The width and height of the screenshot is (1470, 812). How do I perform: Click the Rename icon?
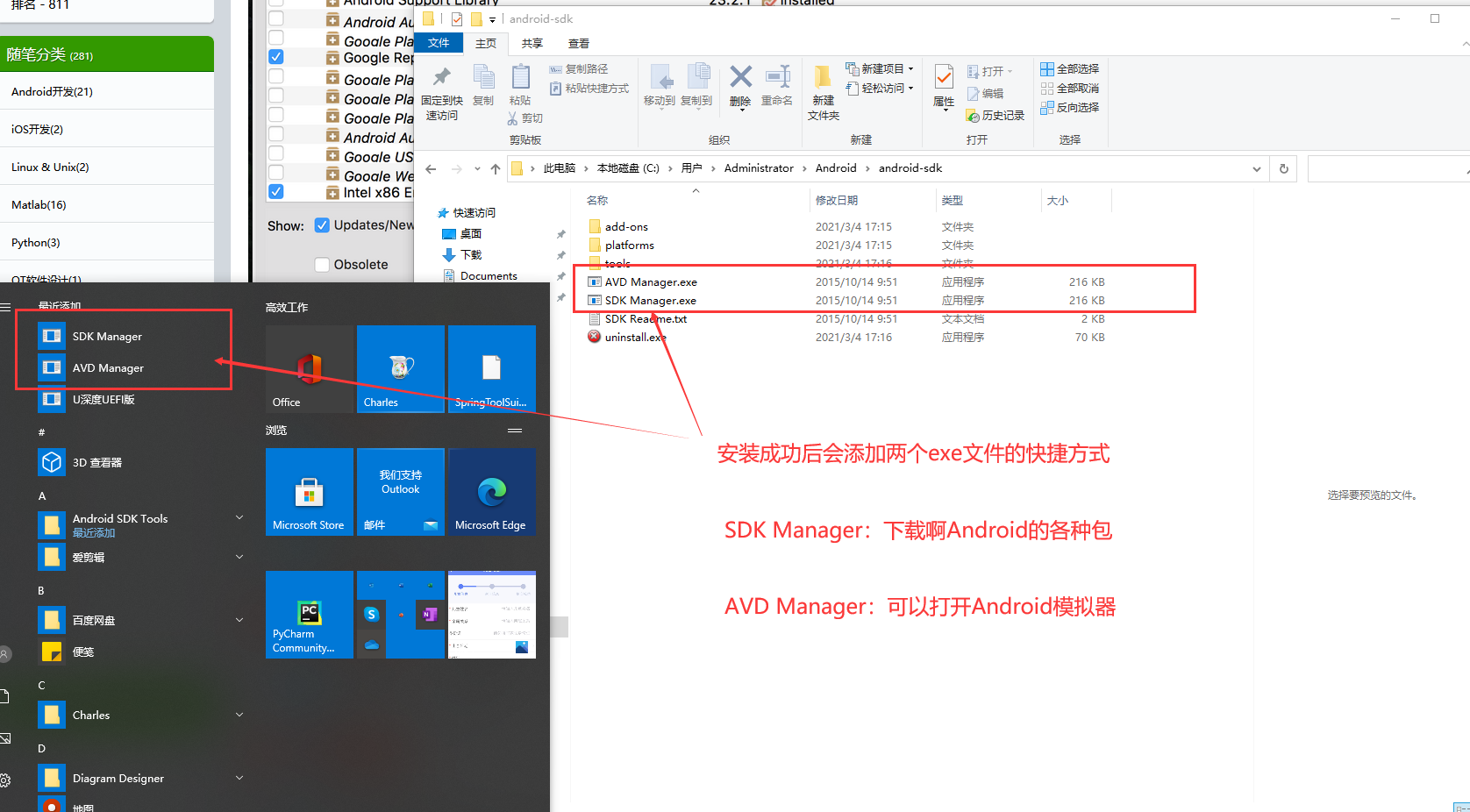(x=777, y=77)
